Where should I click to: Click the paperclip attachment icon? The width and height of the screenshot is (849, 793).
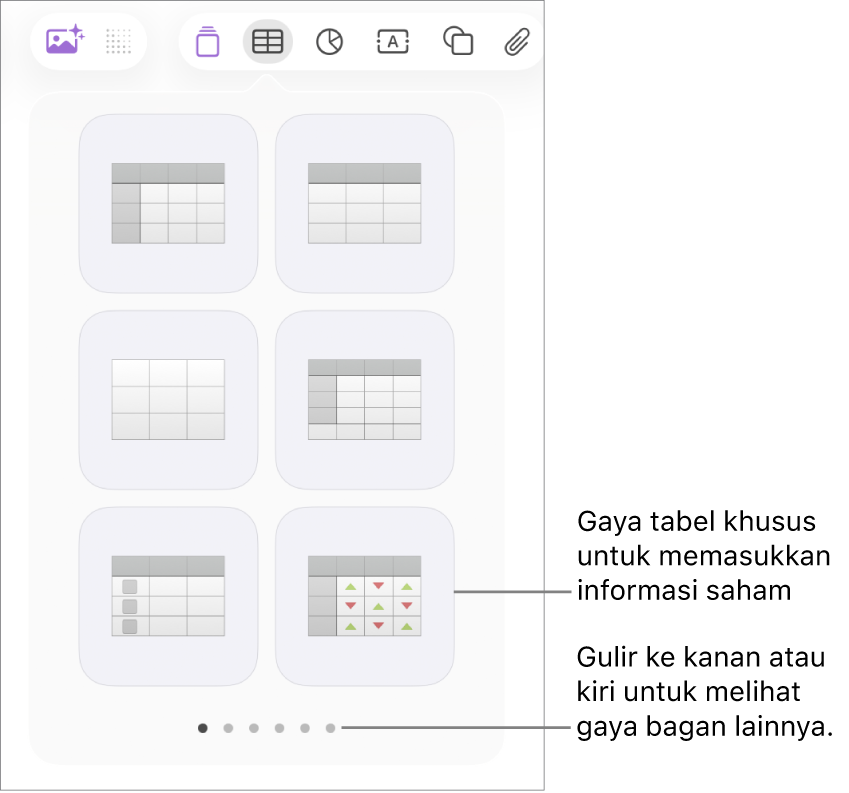tap(517, 42)
